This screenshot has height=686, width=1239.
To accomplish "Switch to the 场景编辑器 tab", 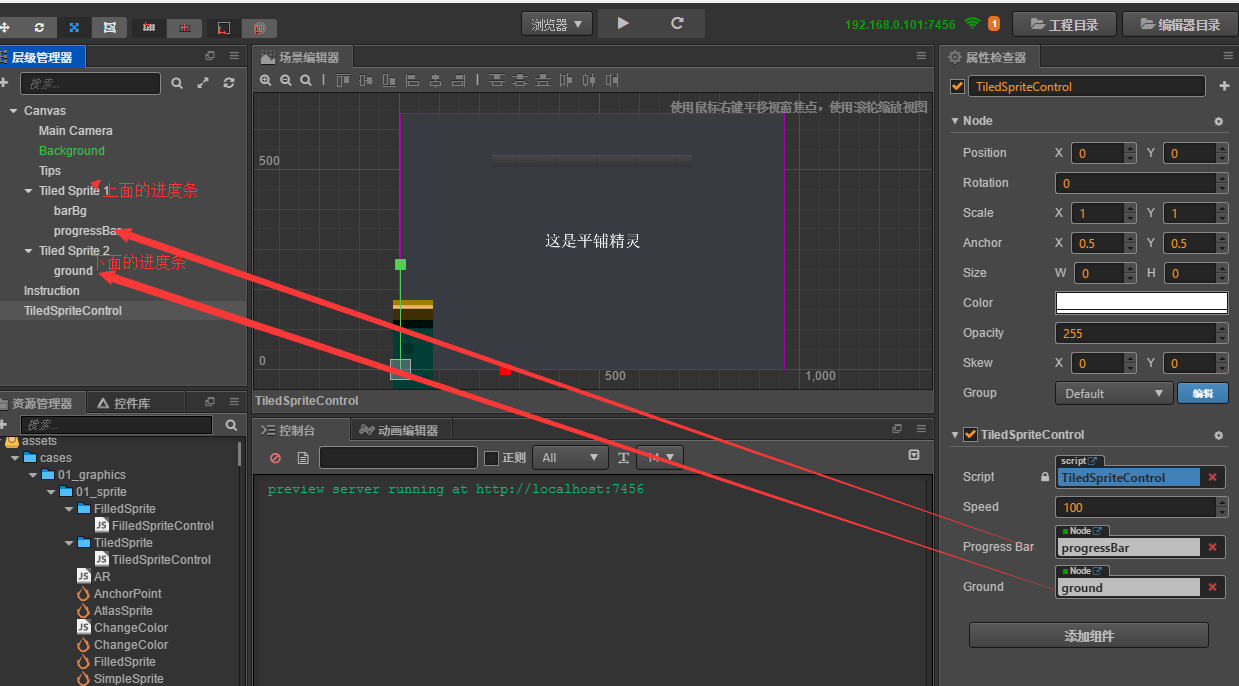I will pyautogui.click(x=301, y=57).
